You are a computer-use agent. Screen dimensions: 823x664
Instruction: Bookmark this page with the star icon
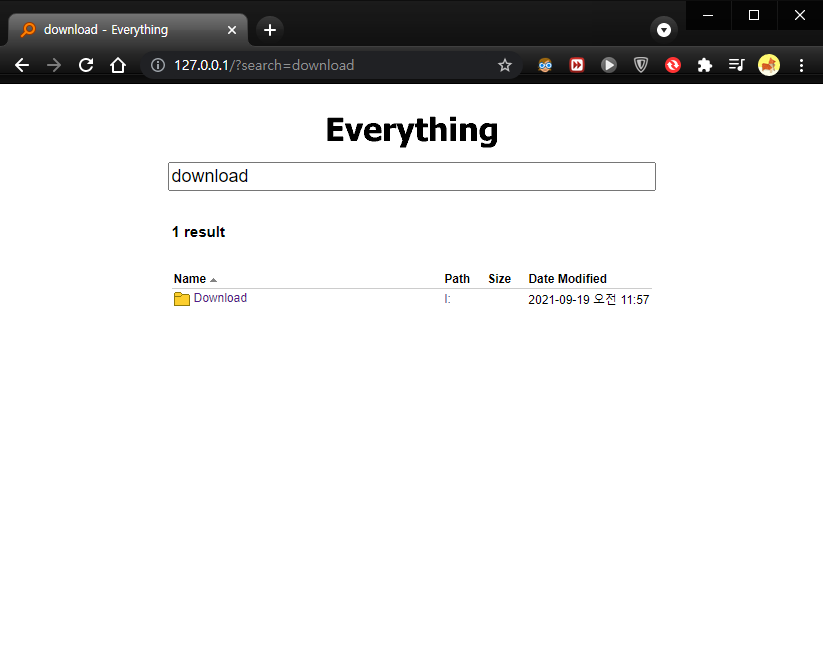pyautogui.click(x=505, y=65)
